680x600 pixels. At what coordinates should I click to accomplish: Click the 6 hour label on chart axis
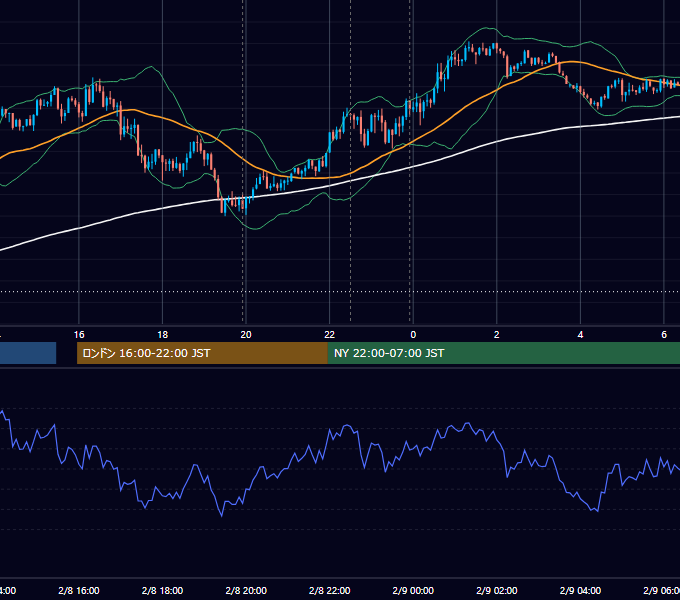tap(664, 335)
